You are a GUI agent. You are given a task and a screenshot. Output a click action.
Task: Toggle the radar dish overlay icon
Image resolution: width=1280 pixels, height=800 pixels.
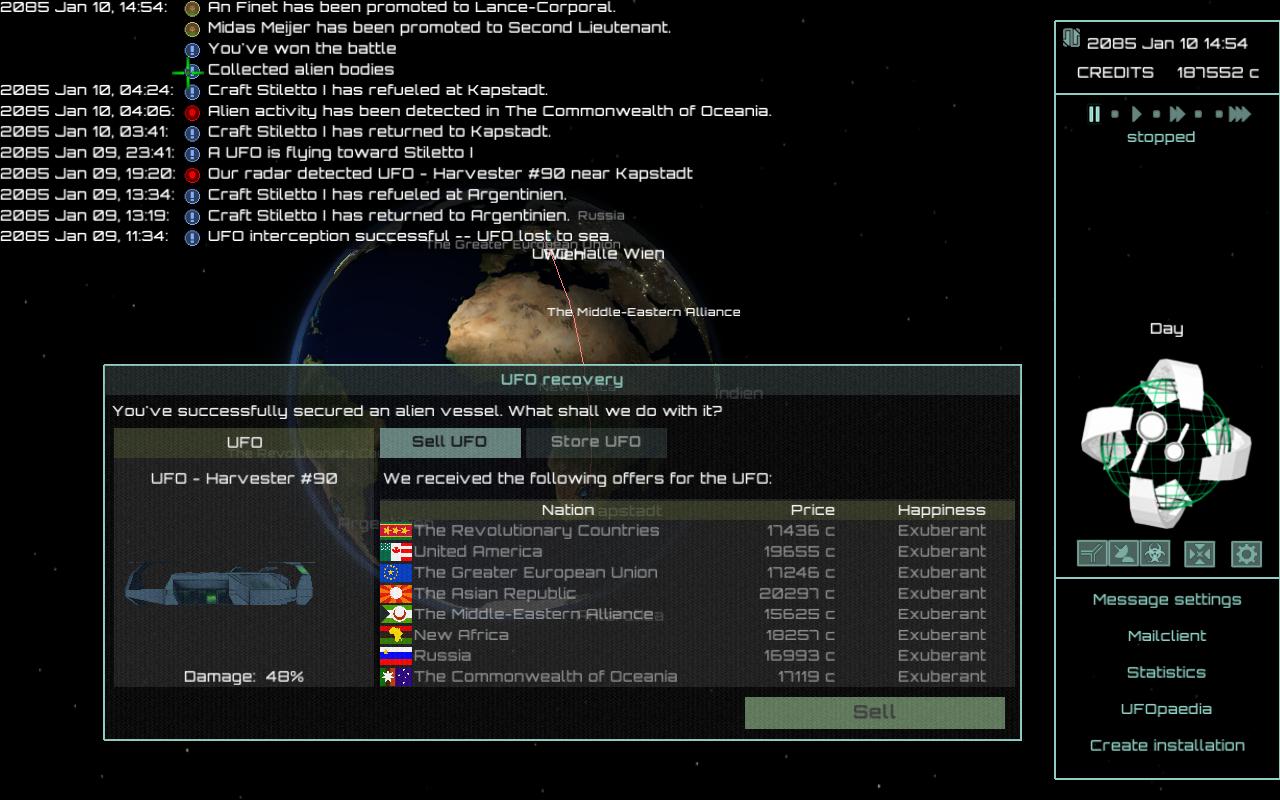point(1123,553)
